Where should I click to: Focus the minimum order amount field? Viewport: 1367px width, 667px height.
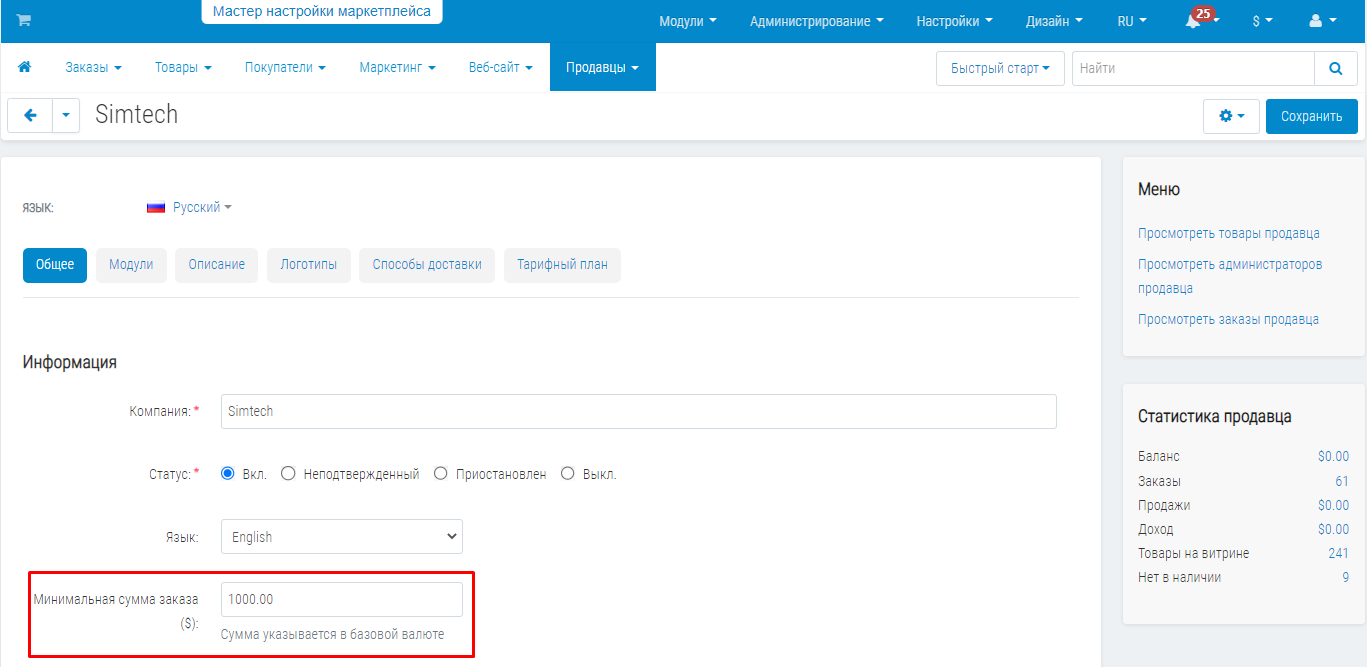pyautogui.click(x=342, y=599)
